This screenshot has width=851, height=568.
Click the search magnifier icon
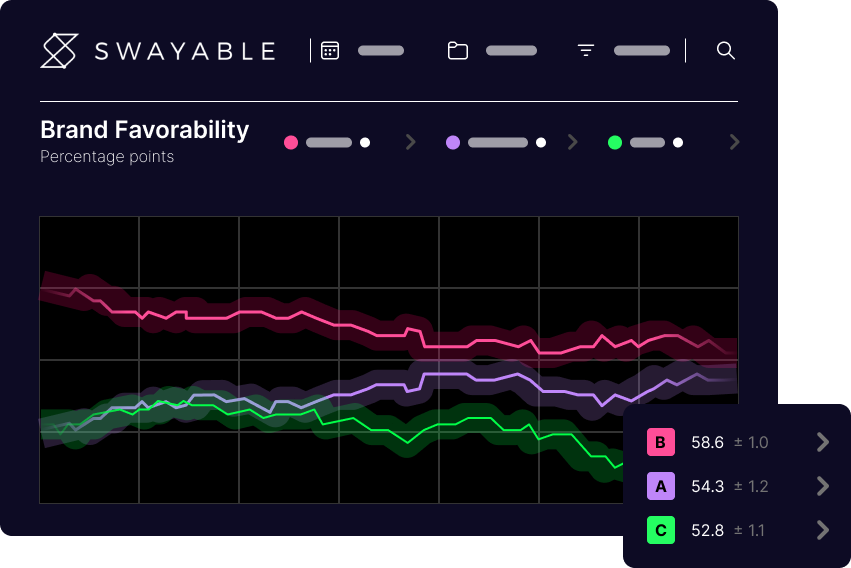[726, 50]
